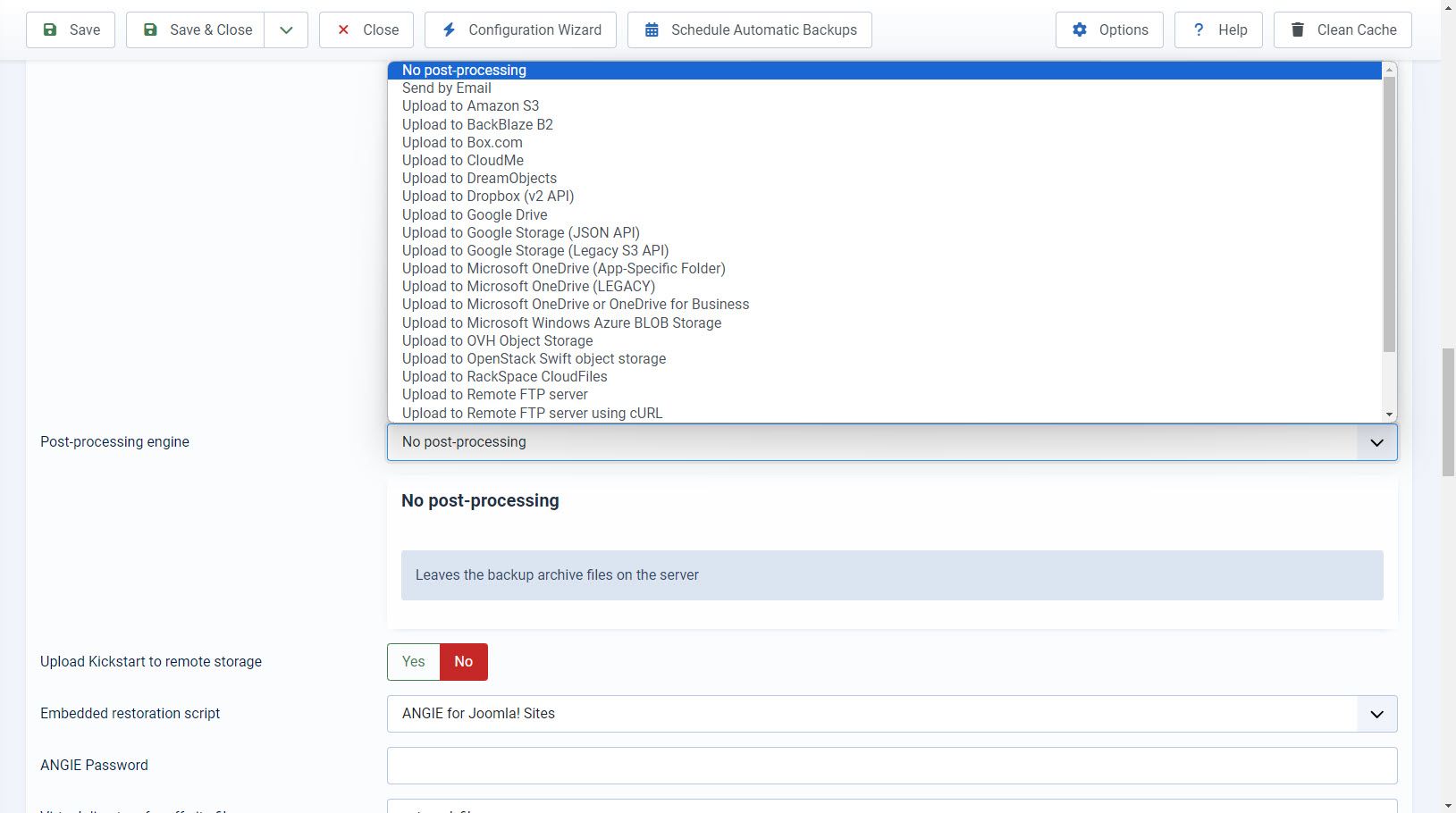Choose Upload to Remote FTP server
Viewport: 1456px width, 813px height.
click(x=494, y=394)
